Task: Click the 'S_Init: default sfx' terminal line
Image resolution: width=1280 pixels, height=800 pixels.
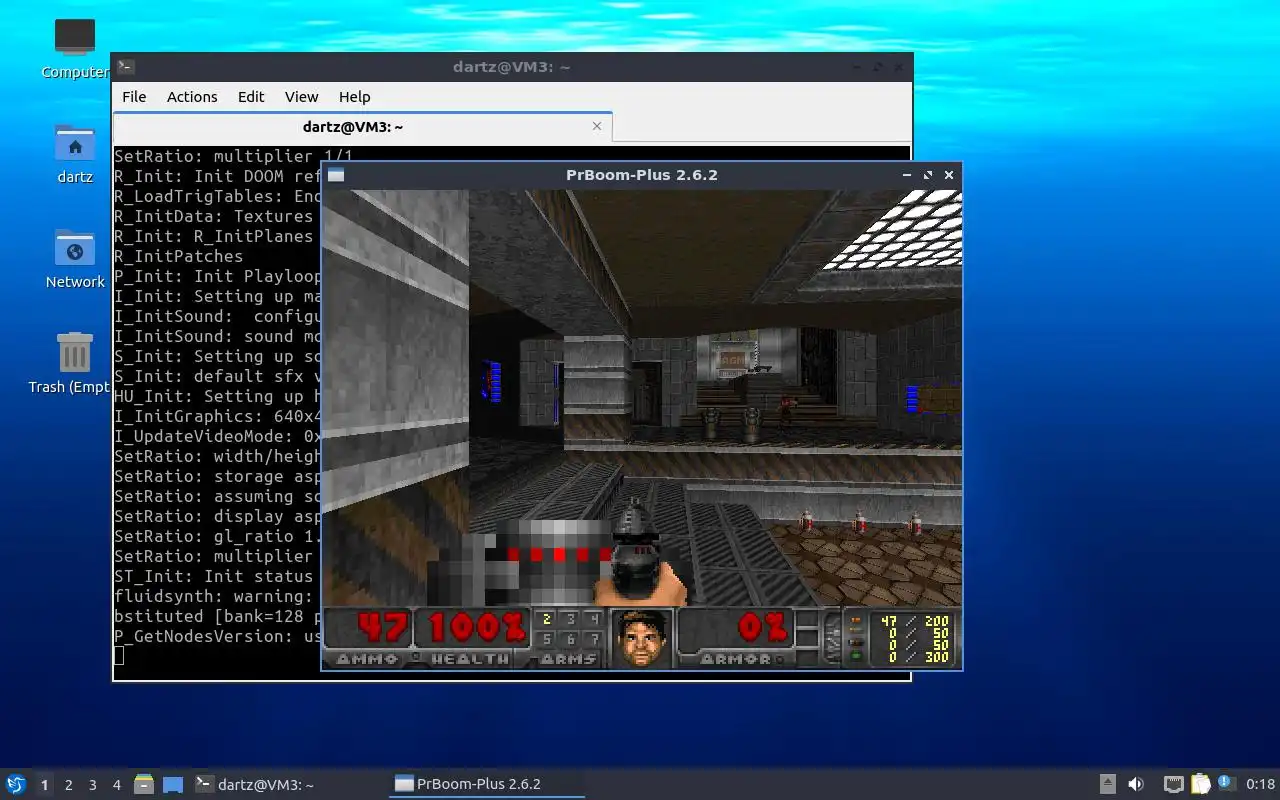Action: tap(218, 376)
